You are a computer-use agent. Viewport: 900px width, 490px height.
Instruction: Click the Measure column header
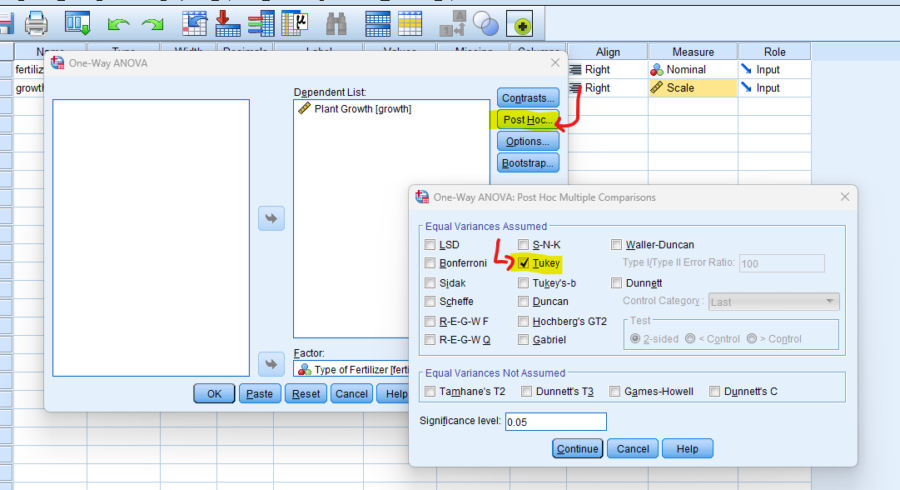pos(692,52)
